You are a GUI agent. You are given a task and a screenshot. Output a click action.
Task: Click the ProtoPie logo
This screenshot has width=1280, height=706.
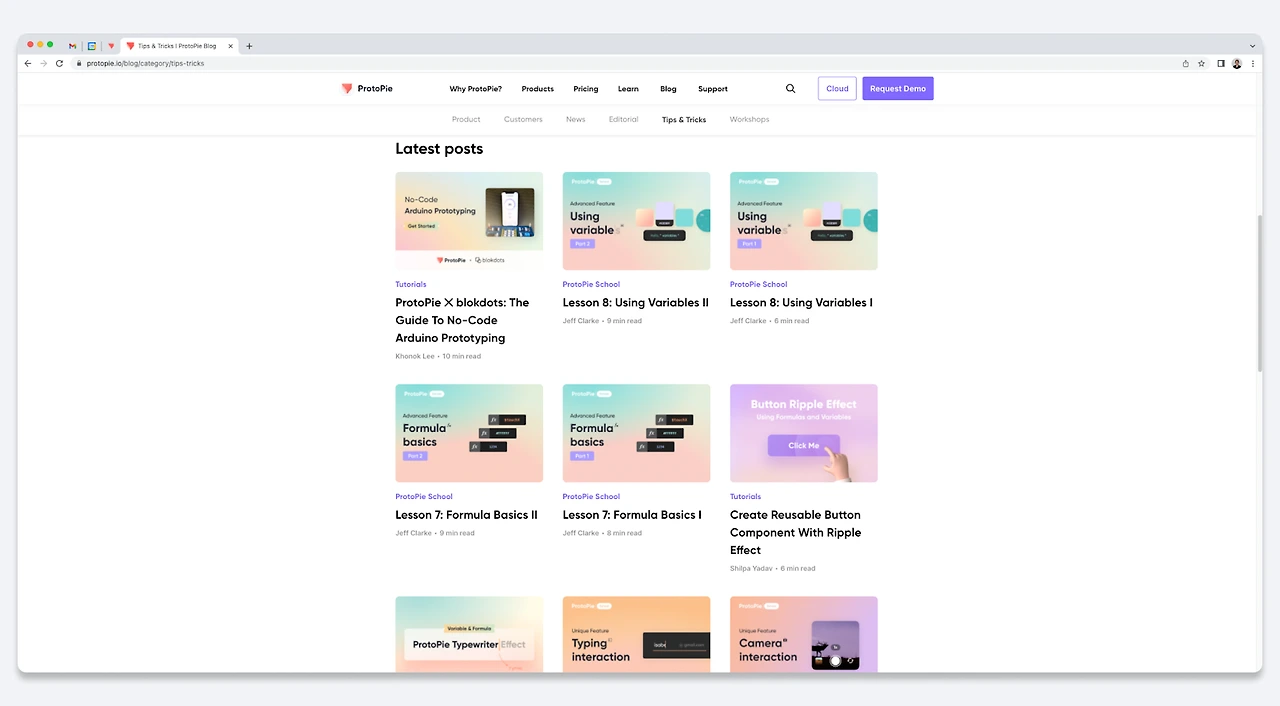pyautogui.click(x=367, y=88)
